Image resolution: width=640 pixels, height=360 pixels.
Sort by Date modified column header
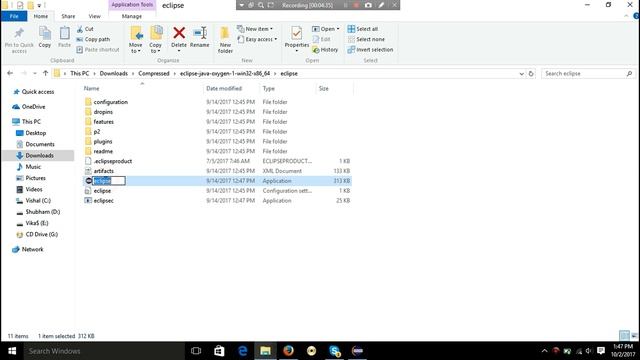point(224,88)
